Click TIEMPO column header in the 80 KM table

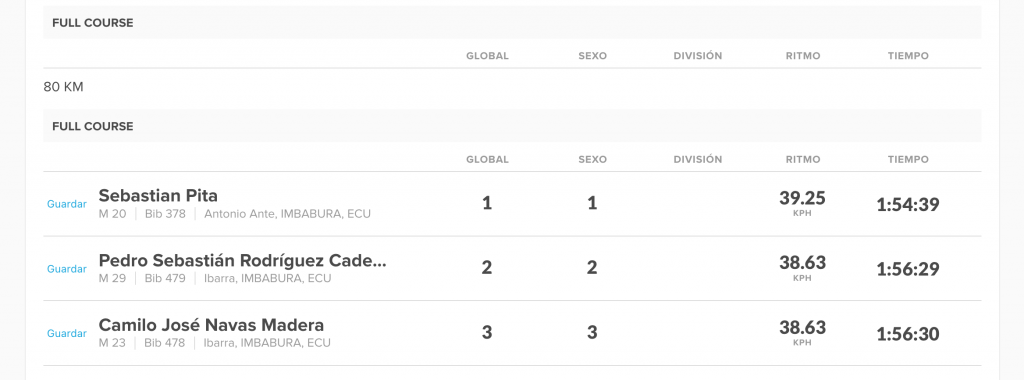pos(908,159)
